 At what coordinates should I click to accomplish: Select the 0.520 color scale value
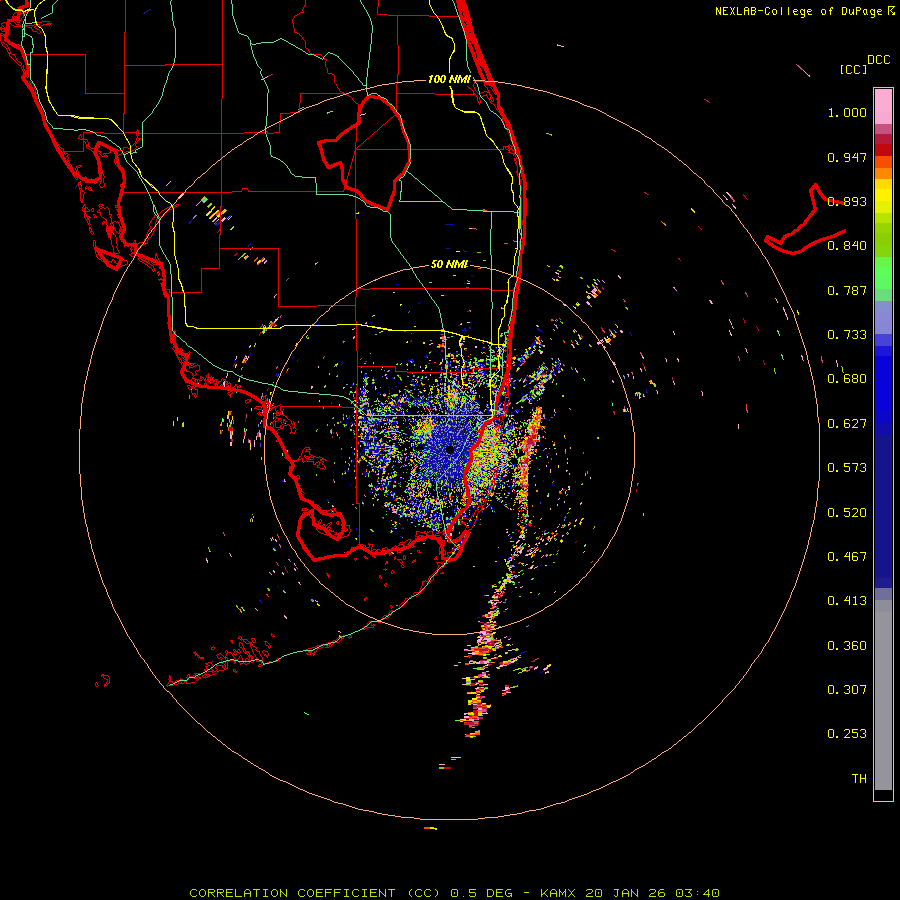[x=847, y=513]
